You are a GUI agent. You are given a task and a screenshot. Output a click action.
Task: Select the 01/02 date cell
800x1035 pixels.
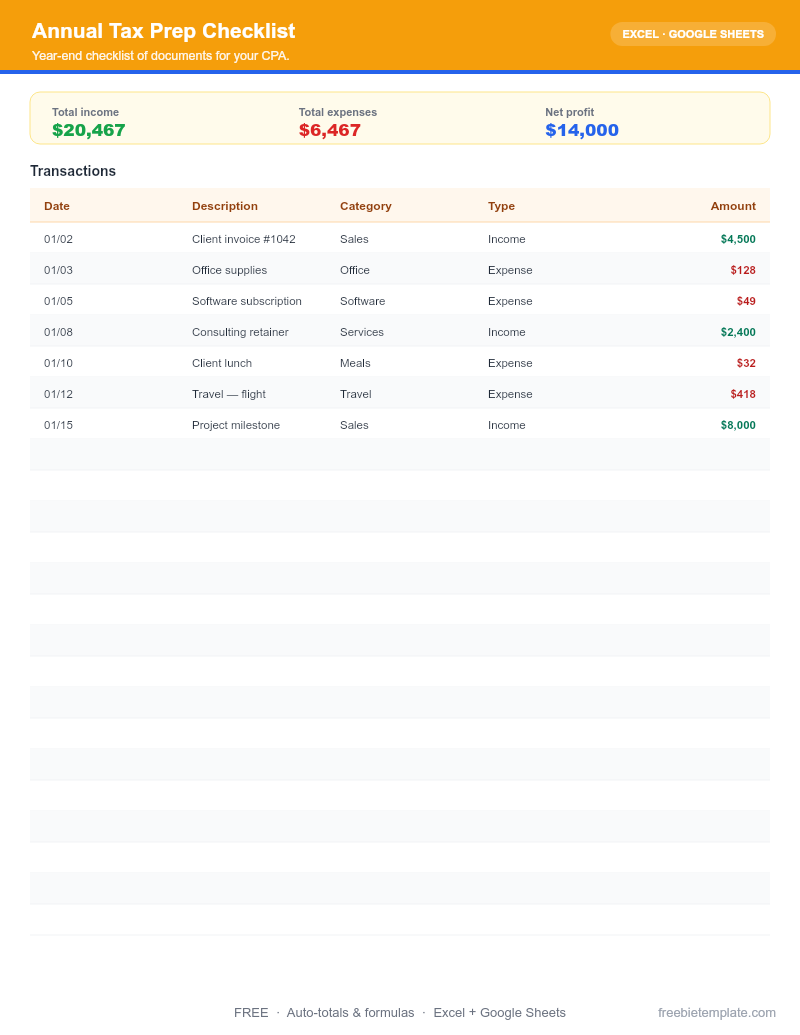tap(58, 239)
